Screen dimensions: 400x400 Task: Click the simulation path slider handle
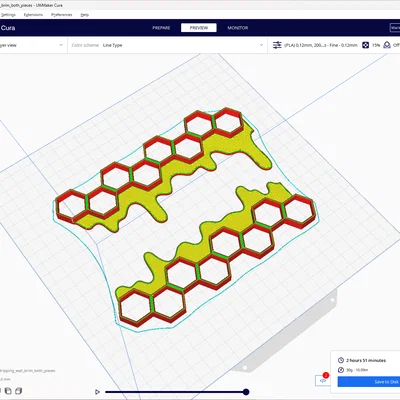[246, 392]
